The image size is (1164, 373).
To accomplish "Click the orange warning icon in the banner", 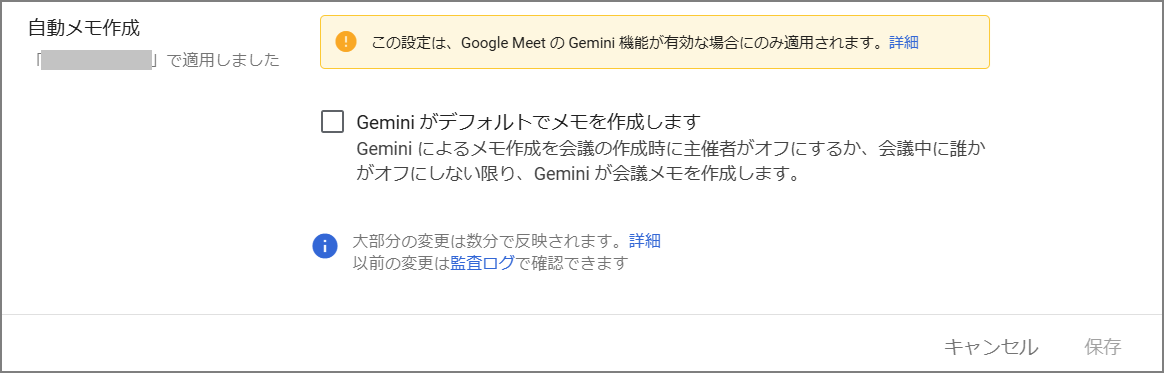I will point(346,42).
